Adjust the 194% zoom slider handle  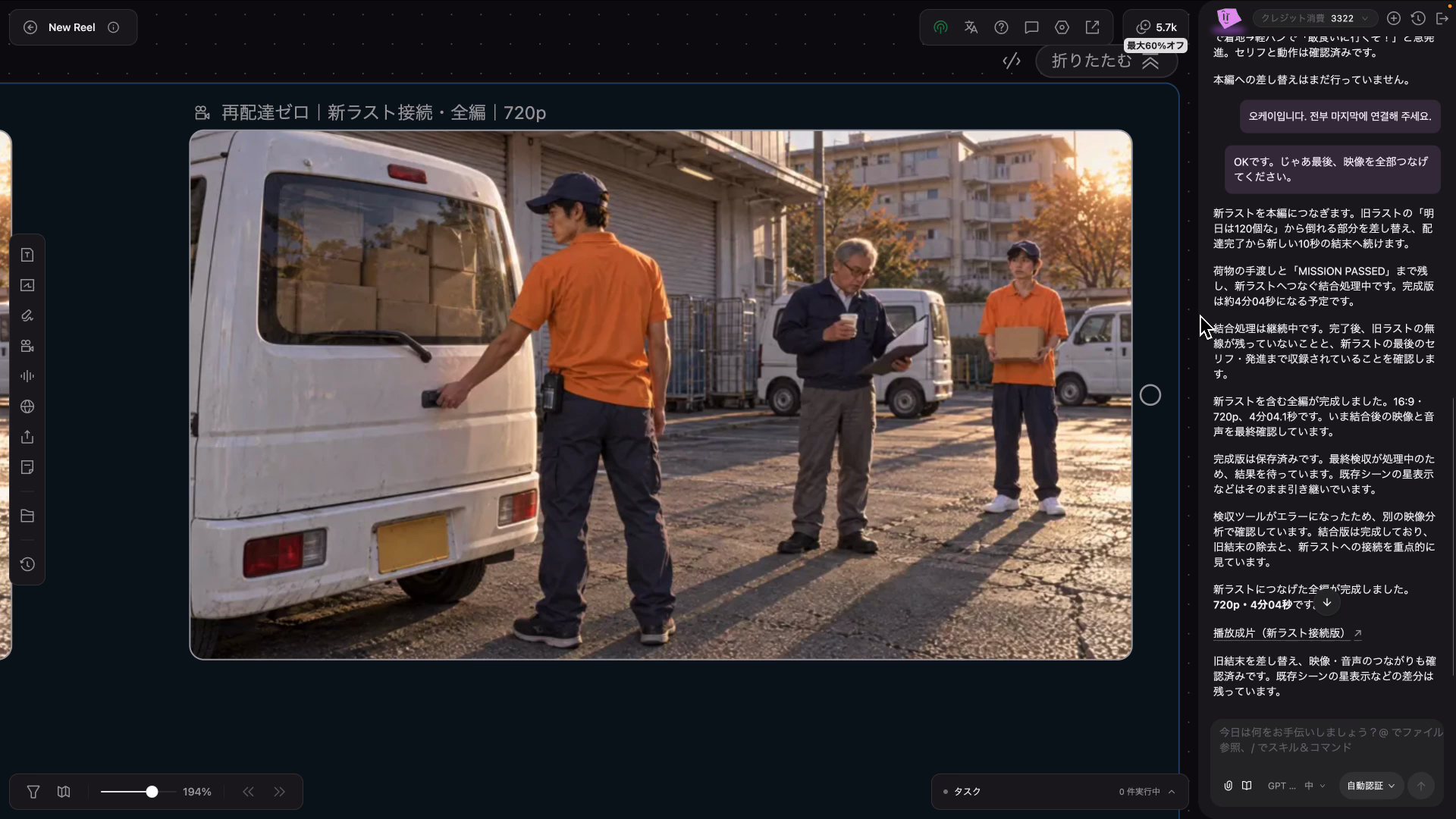click(152, 792)
